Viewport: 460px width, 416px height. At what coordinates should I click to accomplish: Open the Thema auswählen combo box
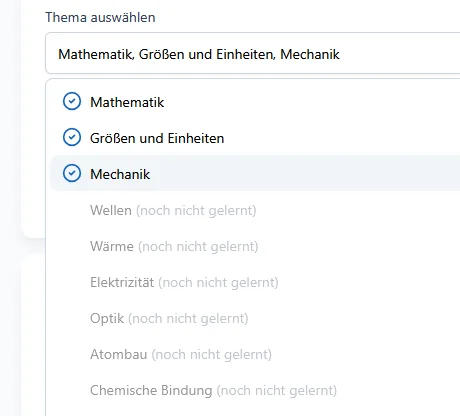(253, 53)
